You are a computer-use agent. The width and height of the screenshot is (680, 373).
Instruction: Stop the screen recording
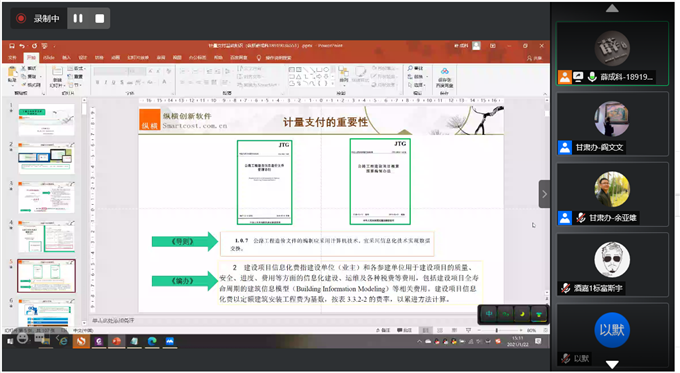[99, 18]
